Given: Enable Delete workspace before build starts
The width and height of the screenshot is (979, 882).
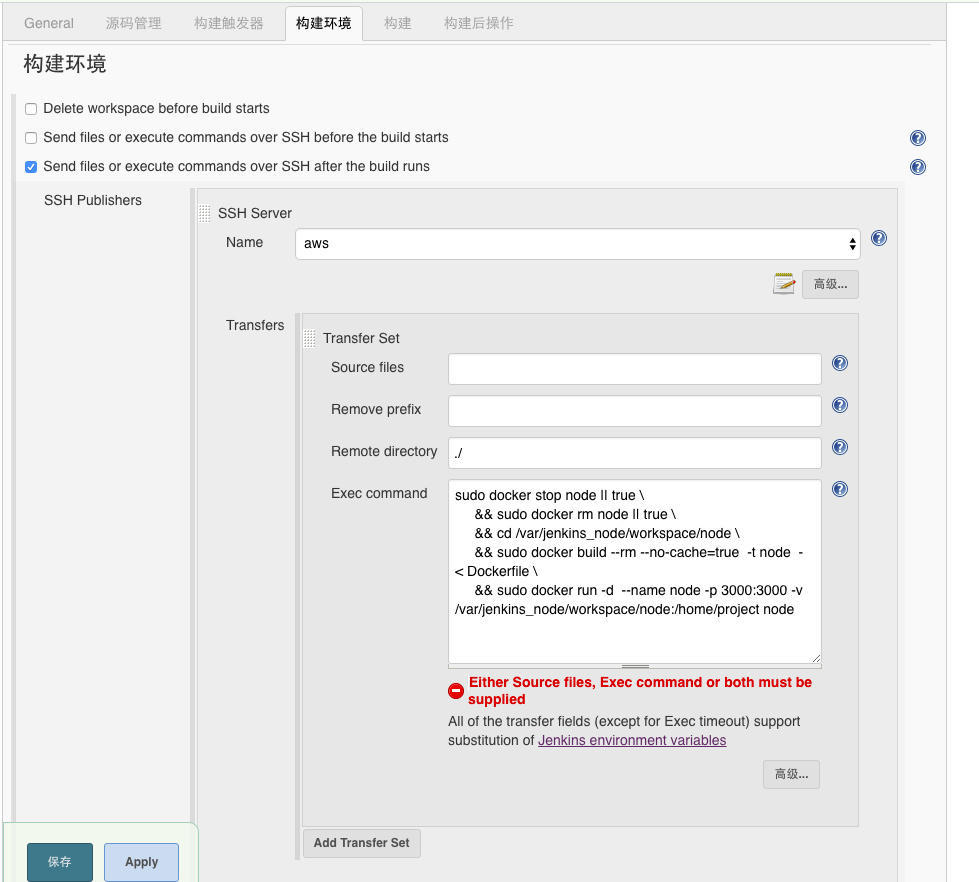Looking at the screenshot, I should (31, 109).
